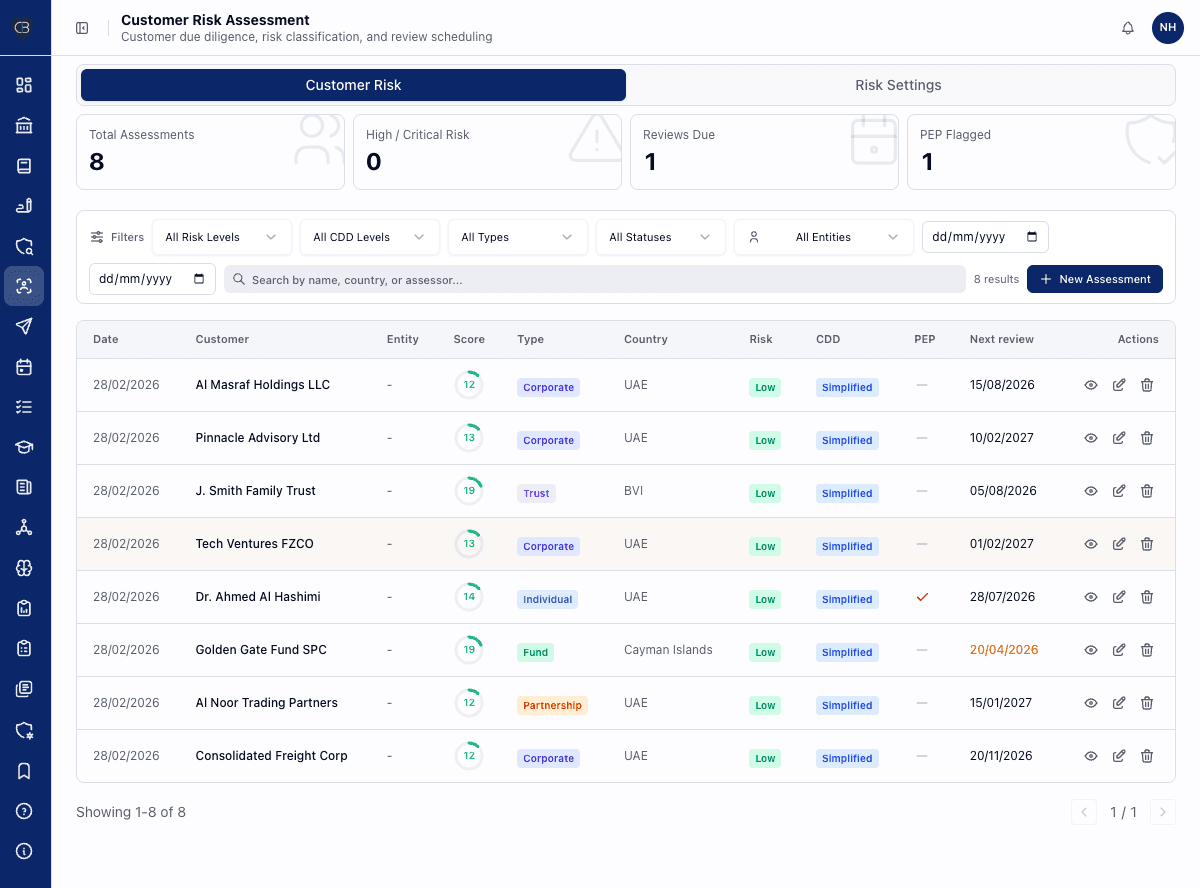Click the notification bell icon
Image resolution: width=1200 pixels, height=888 pixels.
[1128, 28]
